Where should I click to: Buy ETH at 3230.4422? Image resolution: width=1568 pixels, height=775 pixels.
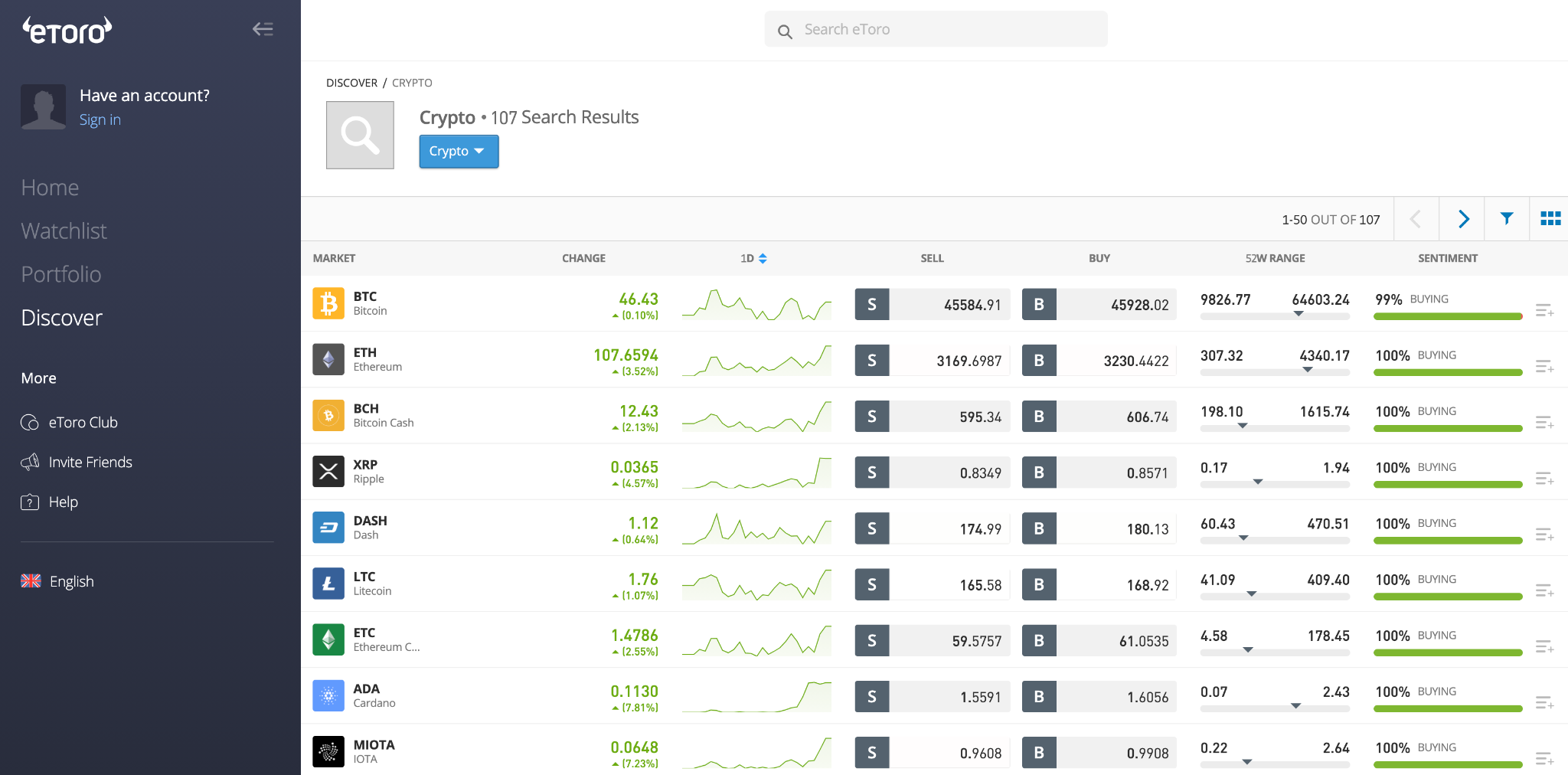pyautogui.click(x=1099, y=360)
